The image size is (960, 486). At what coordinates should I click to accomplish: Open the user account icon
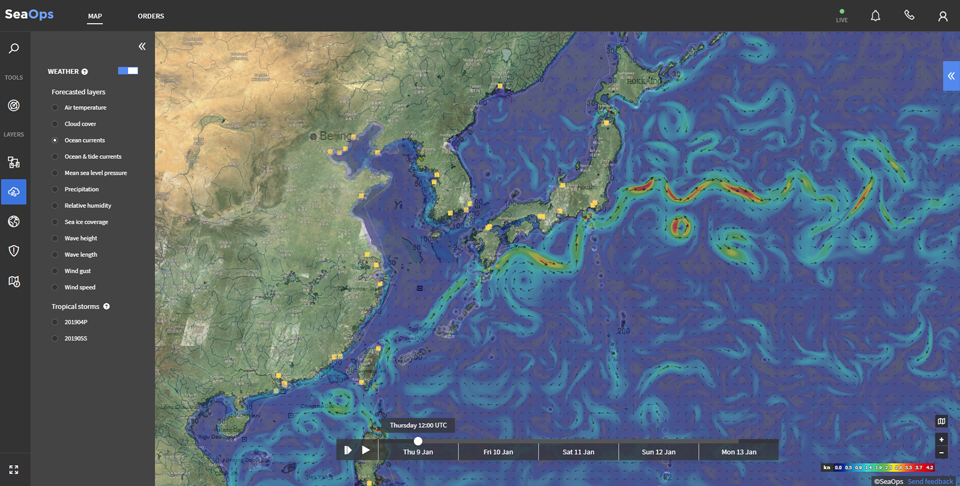(x=943, y=17)
